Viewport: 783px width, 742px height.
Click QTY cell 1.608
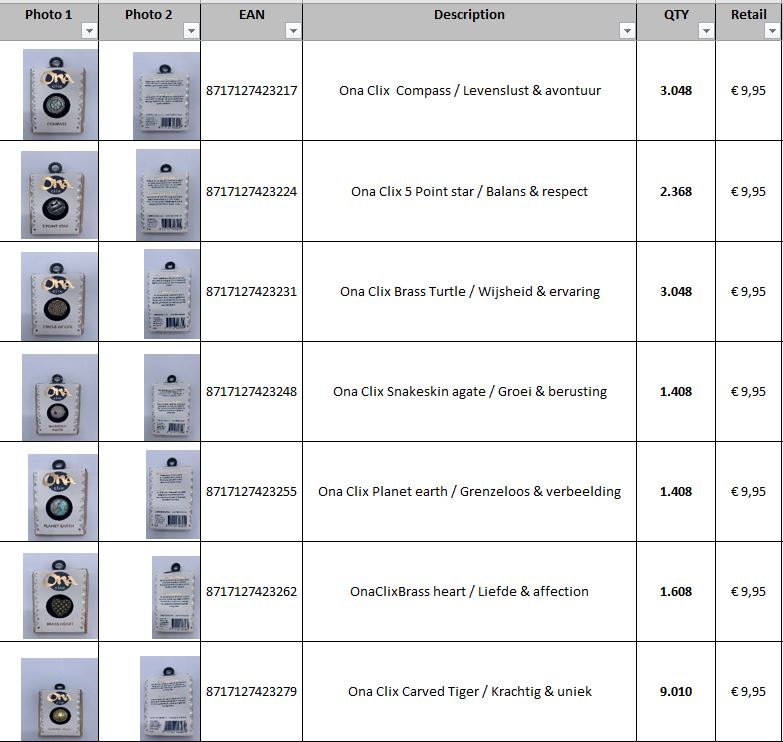coord(676,591)
